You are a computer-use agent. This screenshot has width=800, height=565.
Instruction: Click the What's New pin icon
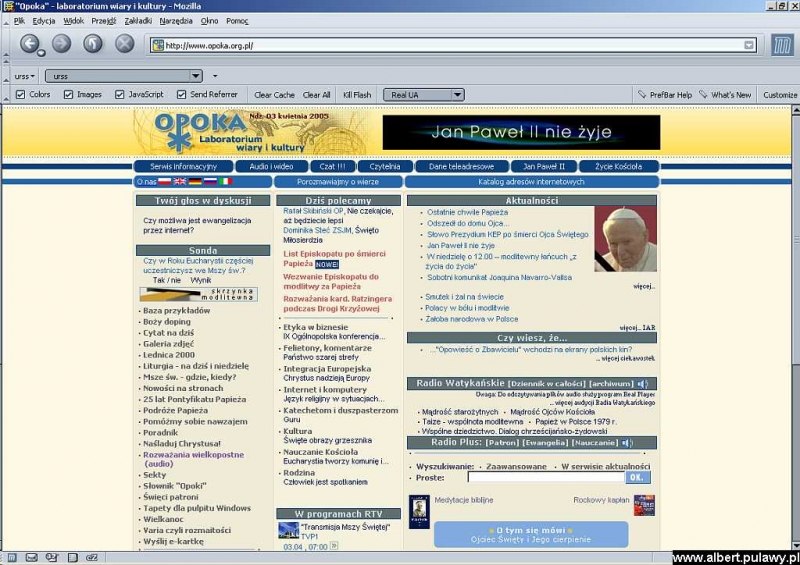703,94
